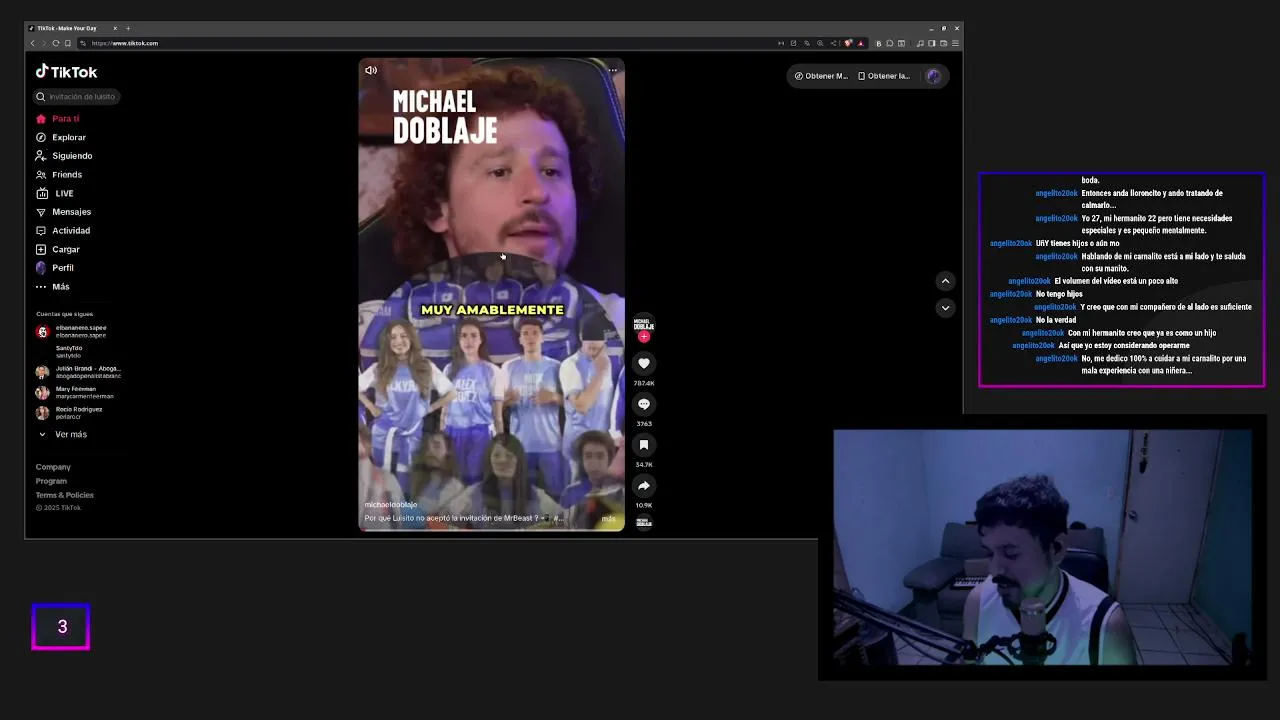Go back in the browser

pos(33,43)
